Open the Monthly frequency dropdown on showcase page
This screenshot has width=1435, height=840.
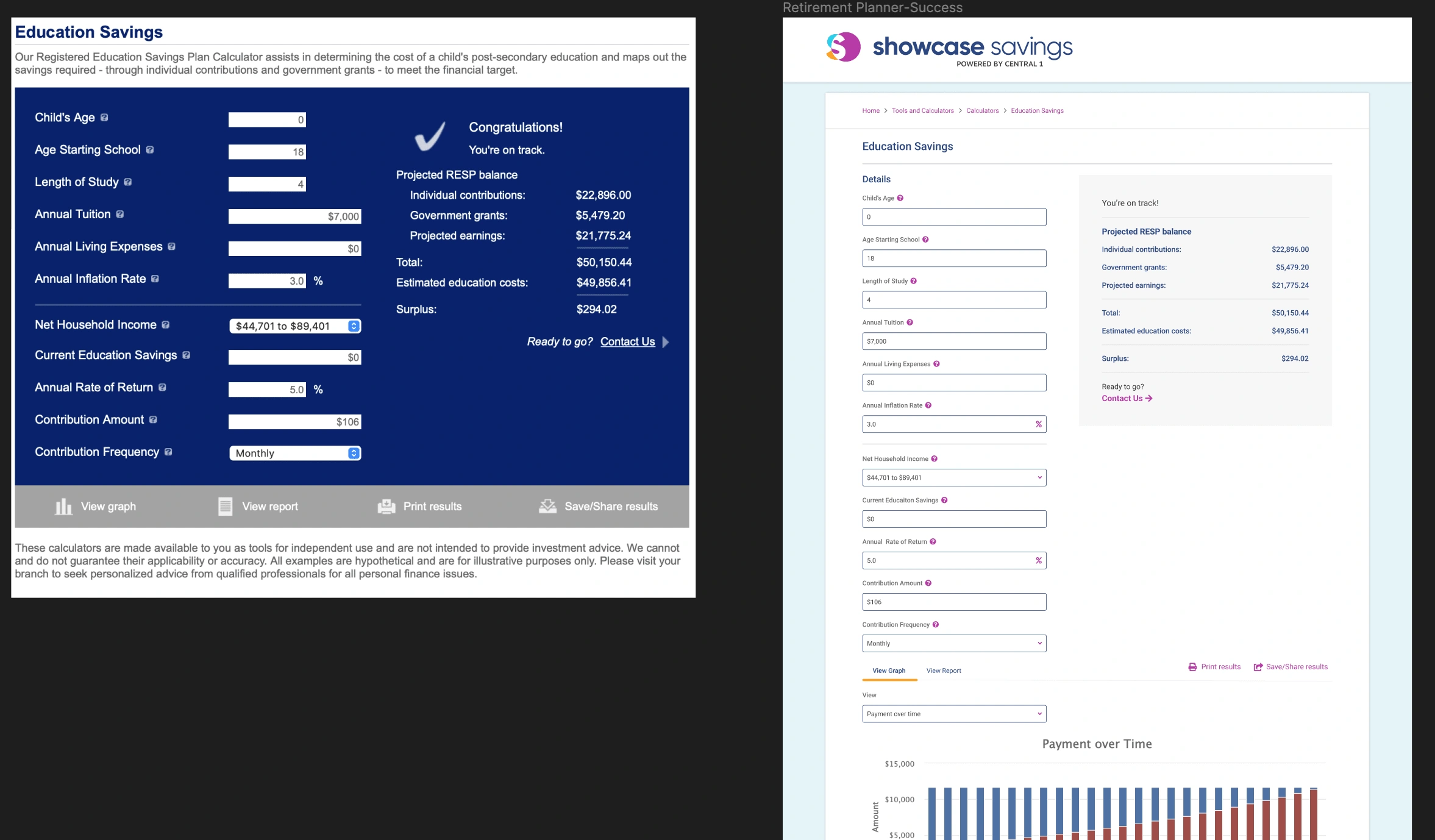[x=954, y=644]
